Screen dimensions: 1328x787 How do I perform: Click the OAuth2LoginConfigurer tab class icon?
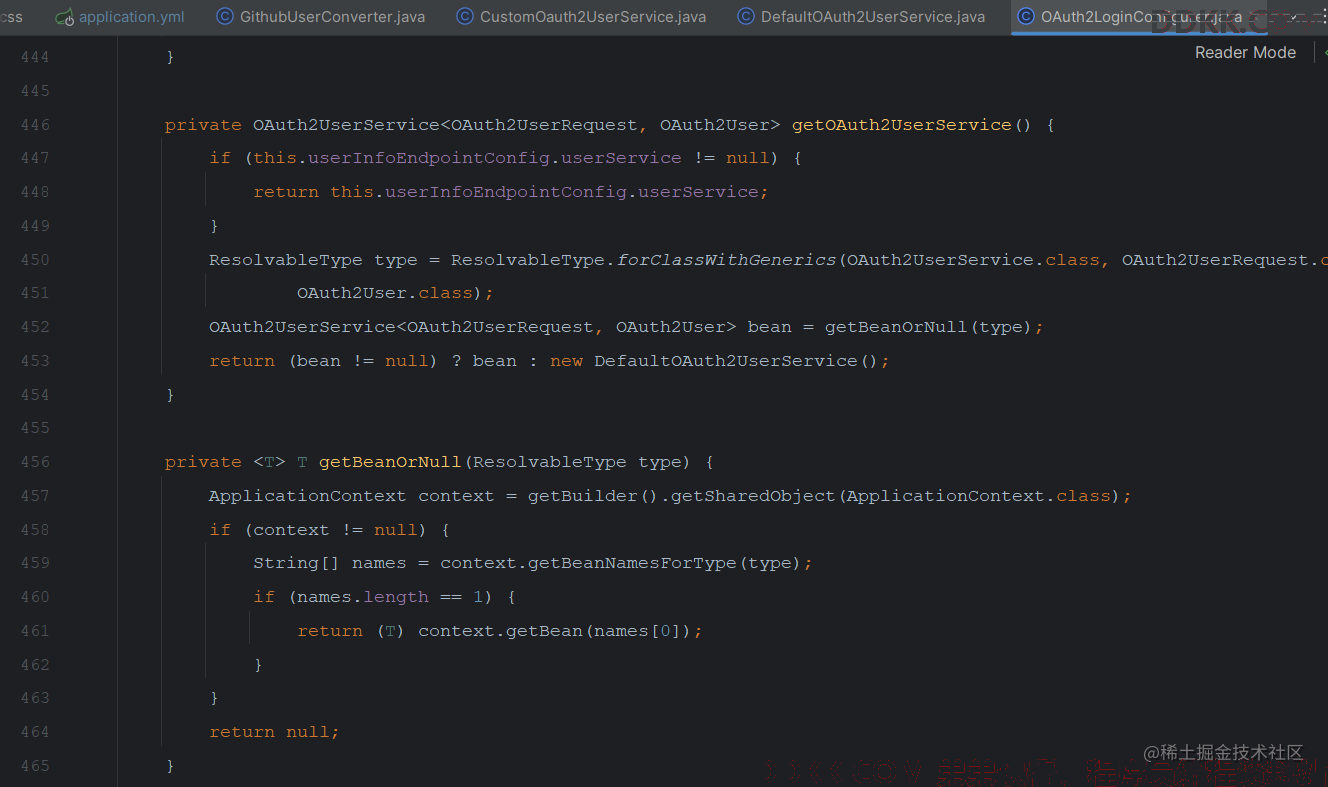1026,17
